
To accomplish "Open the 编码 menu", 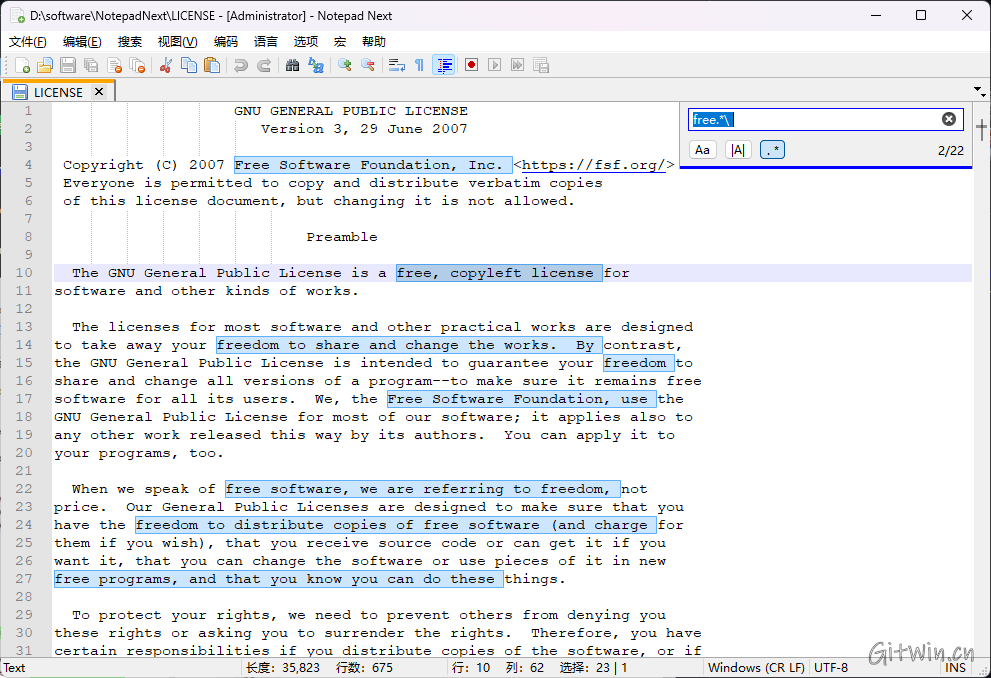I will point(226,42).
